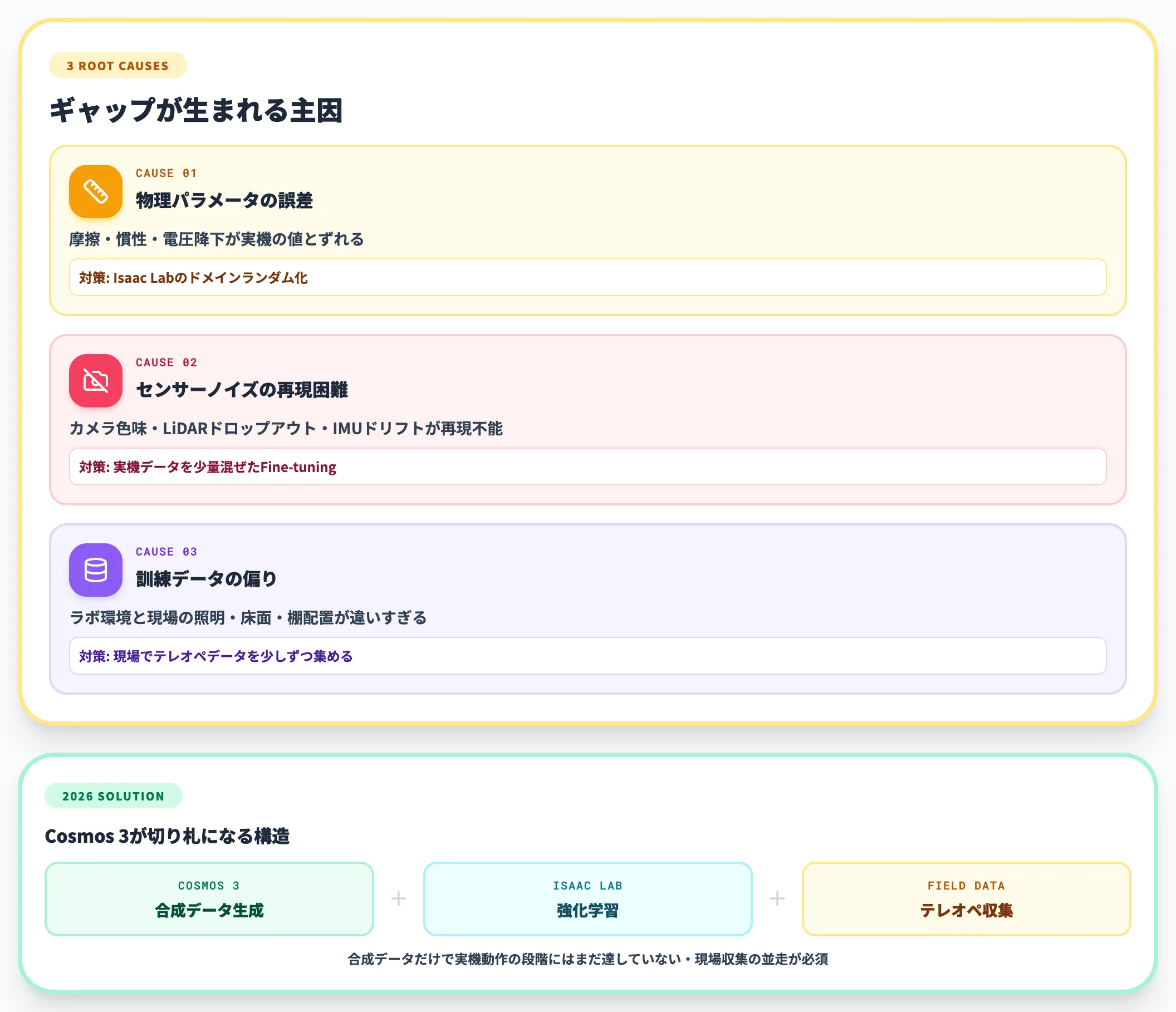This screenshot has width=1176, height=1012.
Task: Click the 'CAUSE 02' label
Action: click(166, 362)
